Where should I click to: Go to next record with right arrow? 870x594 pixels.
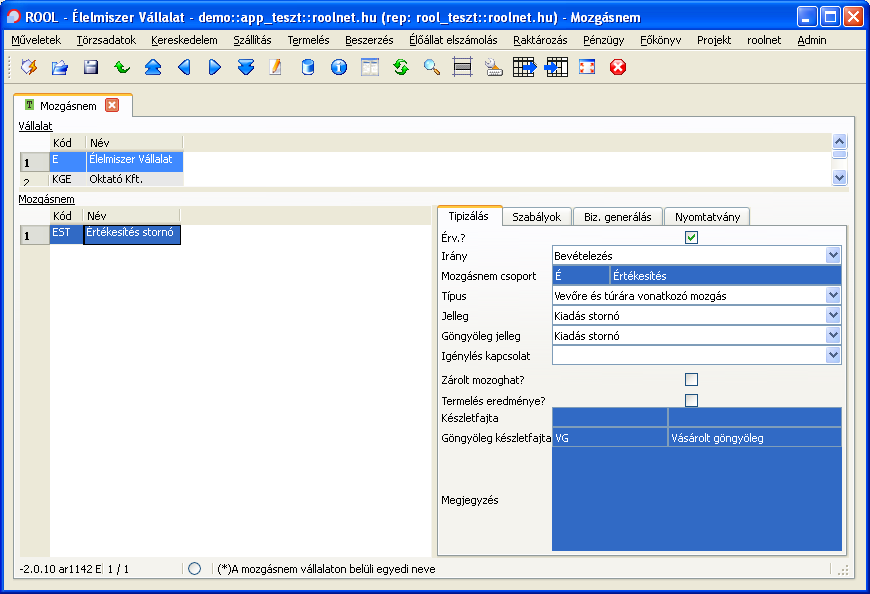pos(215,67)
